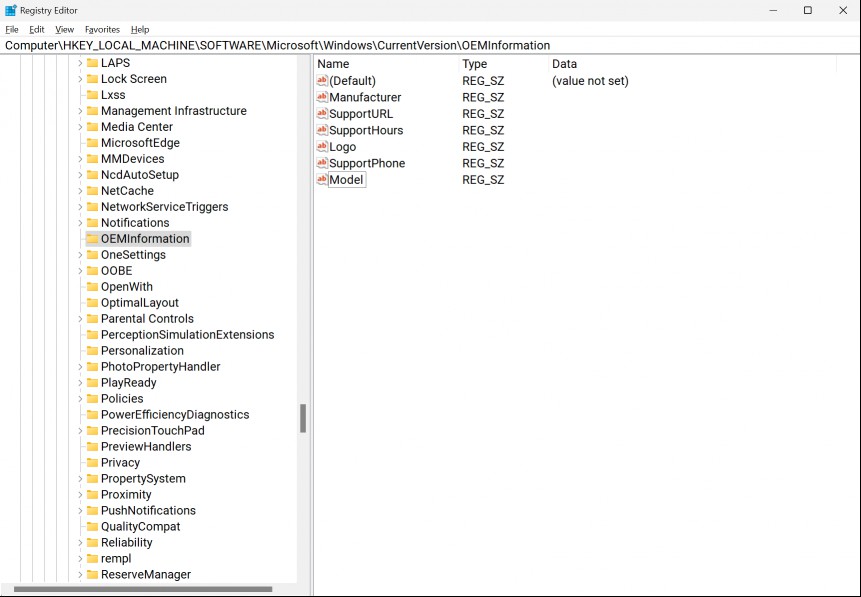Click the string icon next to Model
Image resolution: width=861 pixels, height=597 pixels.
click(322, 180)
